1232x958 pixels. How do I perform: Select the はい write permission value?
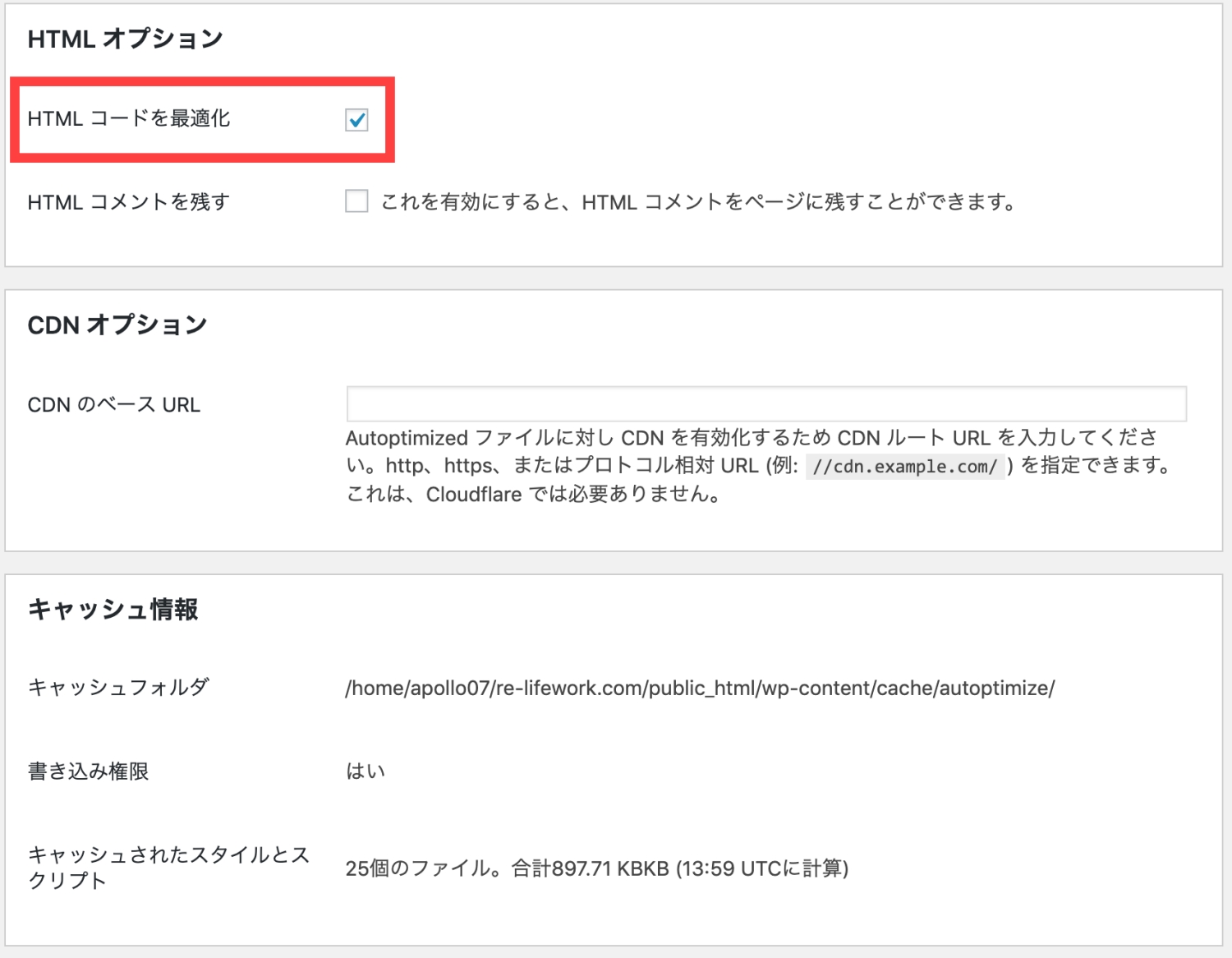pyautogui.click(x=365, y=771)
